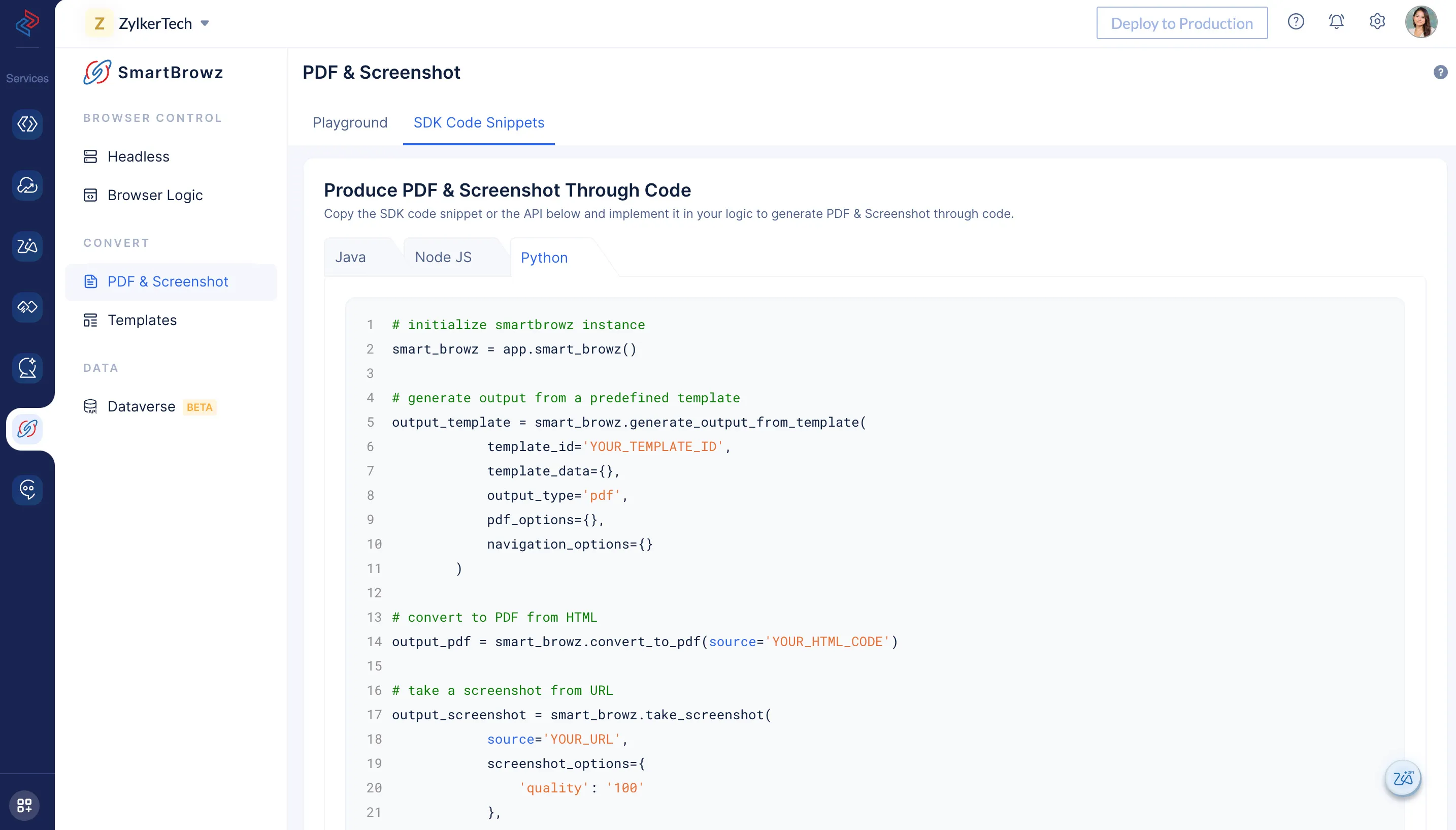Open the code-brackets service icon in the left rail
This screenshot has height=830, width=1456.
27,124
